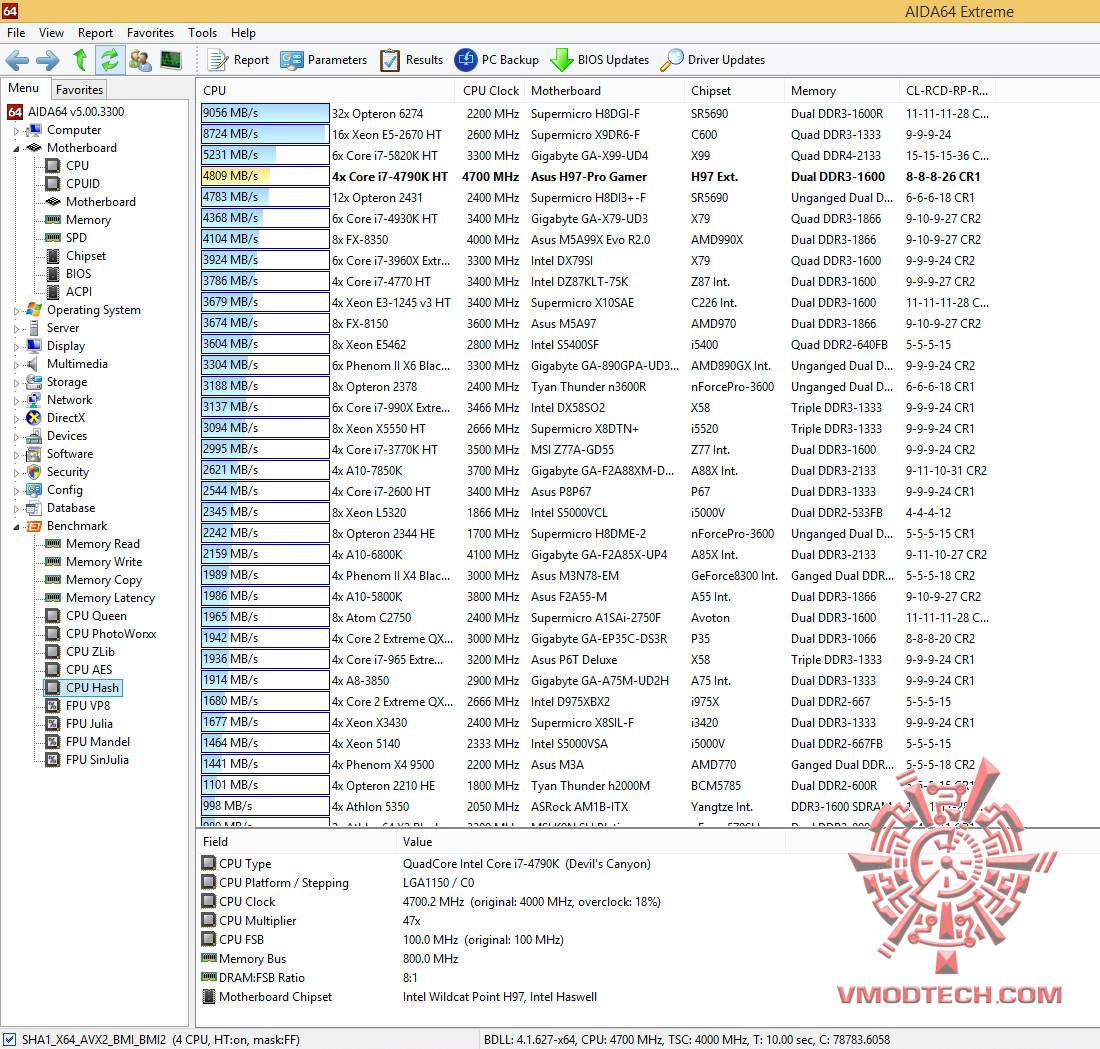Click the Refresh toolbar icon

click(x=109, y=60)
